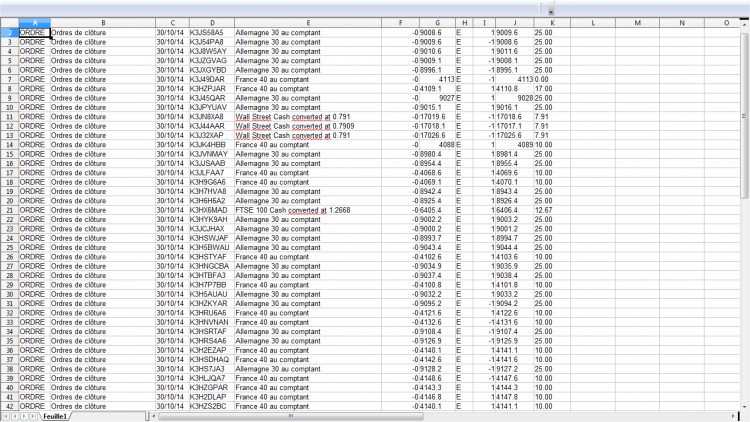Click the horizontal scrollbar thumb

pos(291,416)
